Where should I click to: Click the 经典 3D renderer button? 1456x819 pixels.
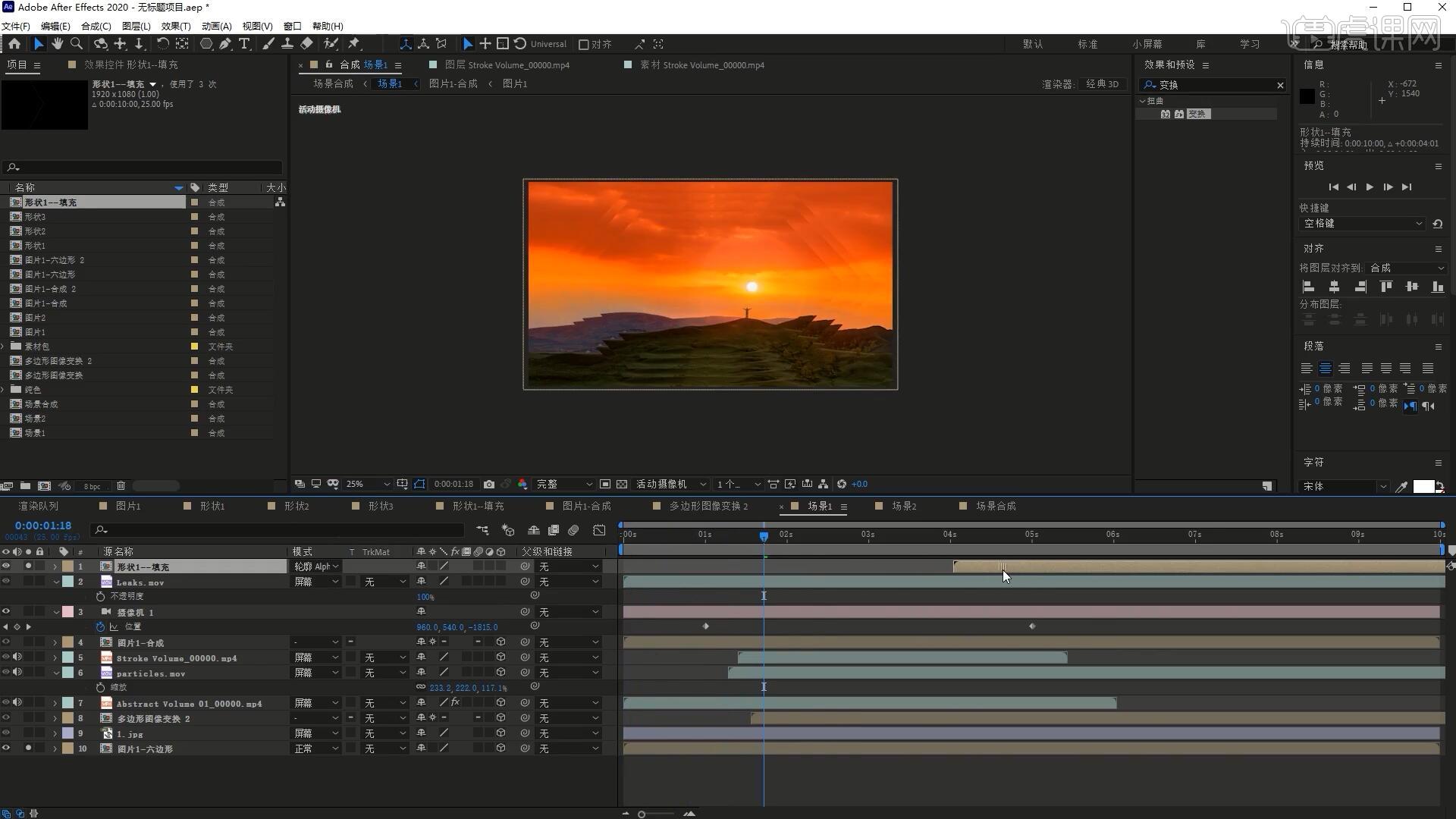pyautogui.click(x=1102, y=84)
